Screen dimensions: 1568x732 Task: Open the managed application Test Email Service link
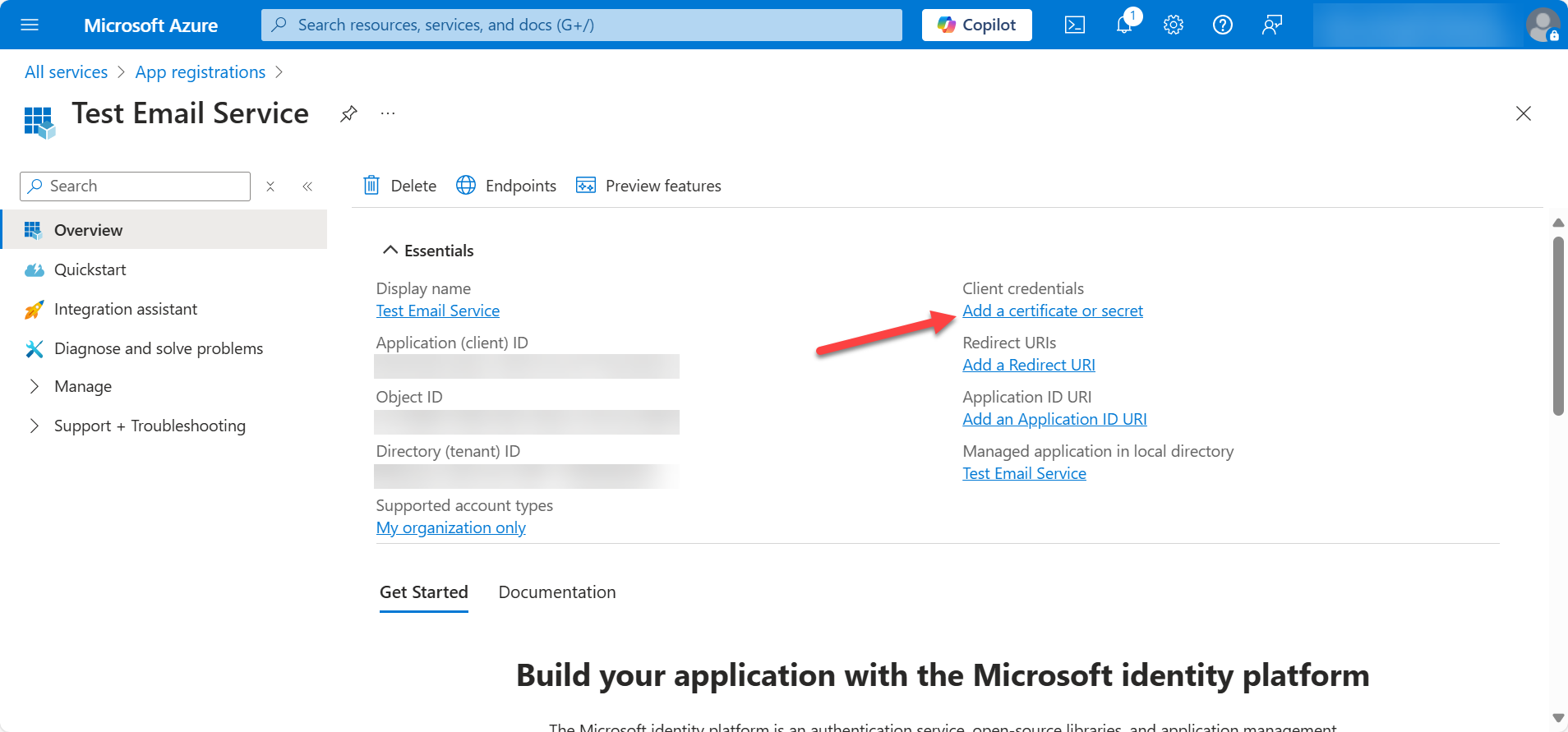1025,473
